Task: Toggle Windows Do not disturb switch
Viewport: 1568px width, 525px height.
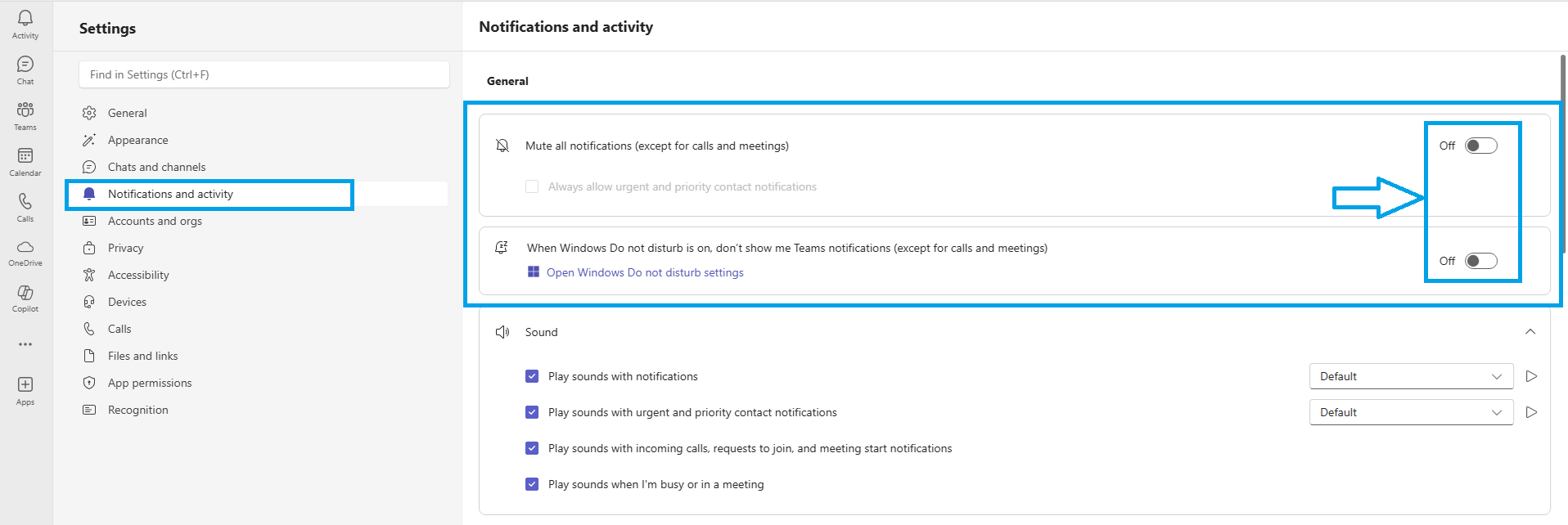Action: coord(1480,261)
